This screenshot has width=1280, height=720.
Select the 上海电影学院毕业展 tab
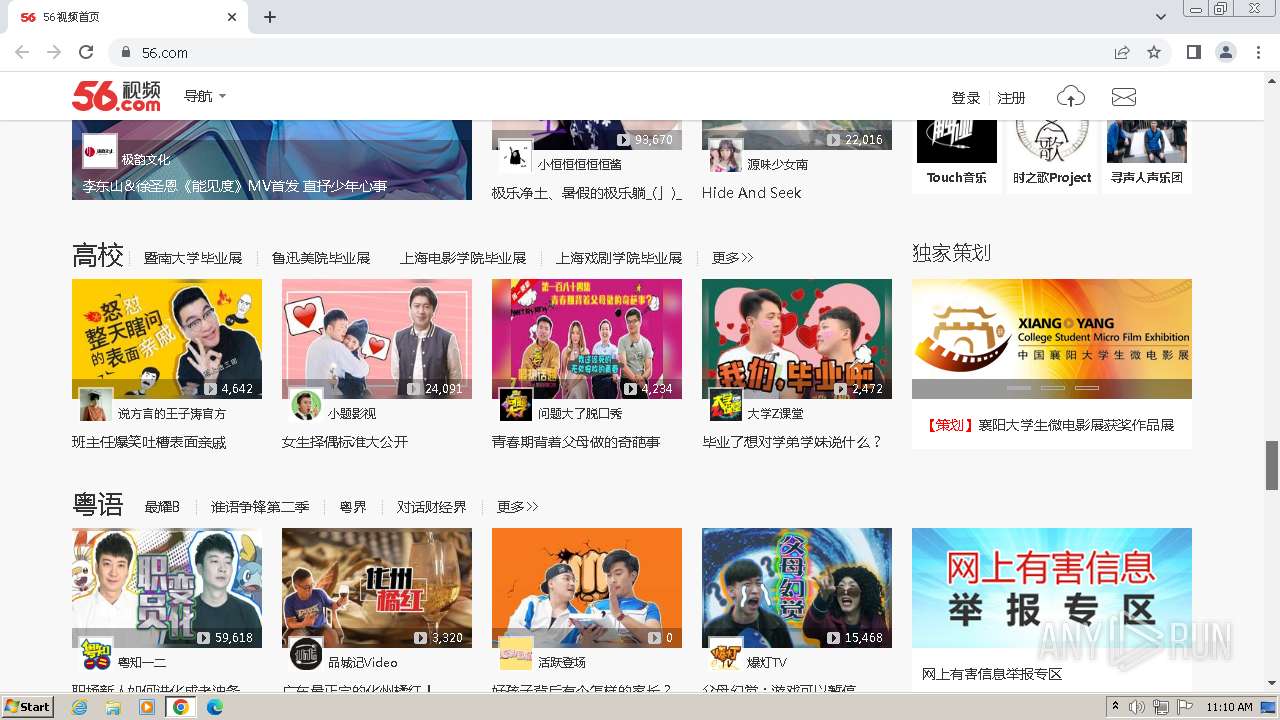point(463,258)
